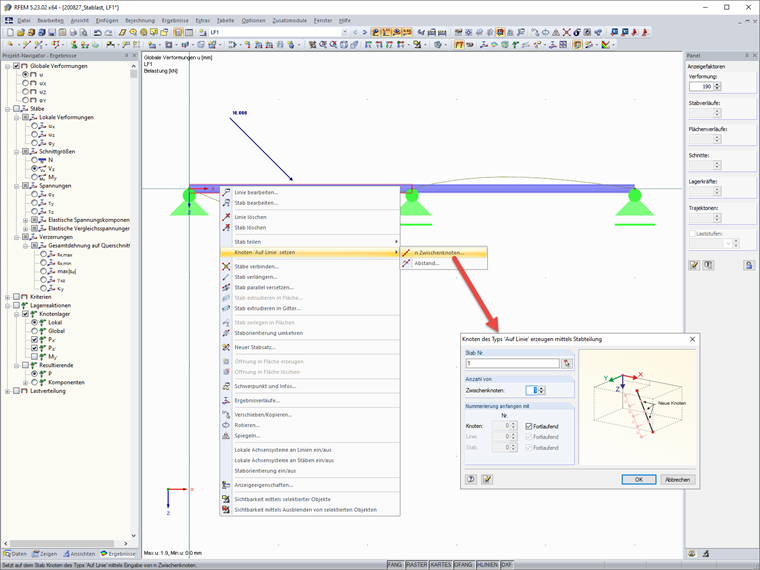Open the Ergebnisse menu
The width and height of the screenshot is (760, 570).
(175, 20)
